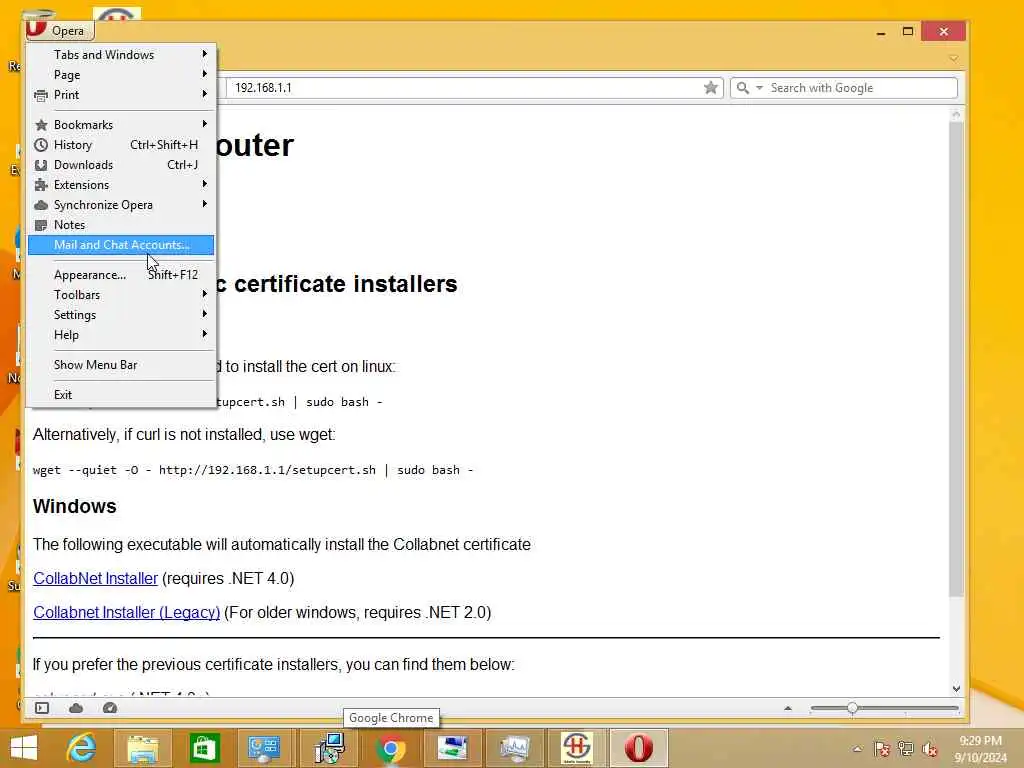Screen dimensions: 1024x768
Task: Click the History clock icon
Action: coord(40,145)
